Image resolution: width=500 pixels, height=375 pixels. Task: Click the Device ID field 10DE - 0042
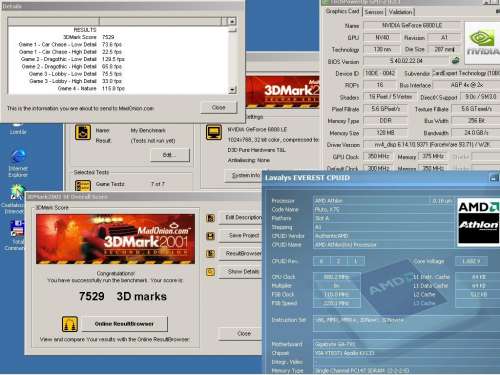click(x=380, y=73)
